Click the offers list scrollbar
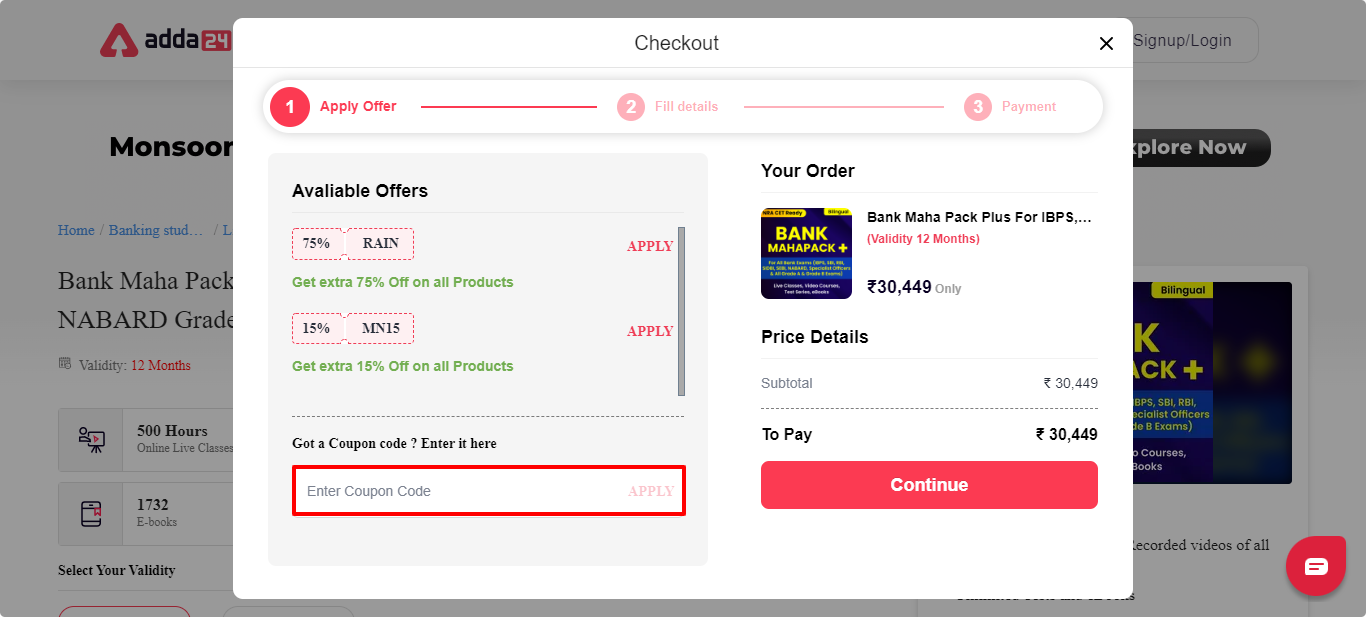1366x617 pixels. [x=682, y=311]
